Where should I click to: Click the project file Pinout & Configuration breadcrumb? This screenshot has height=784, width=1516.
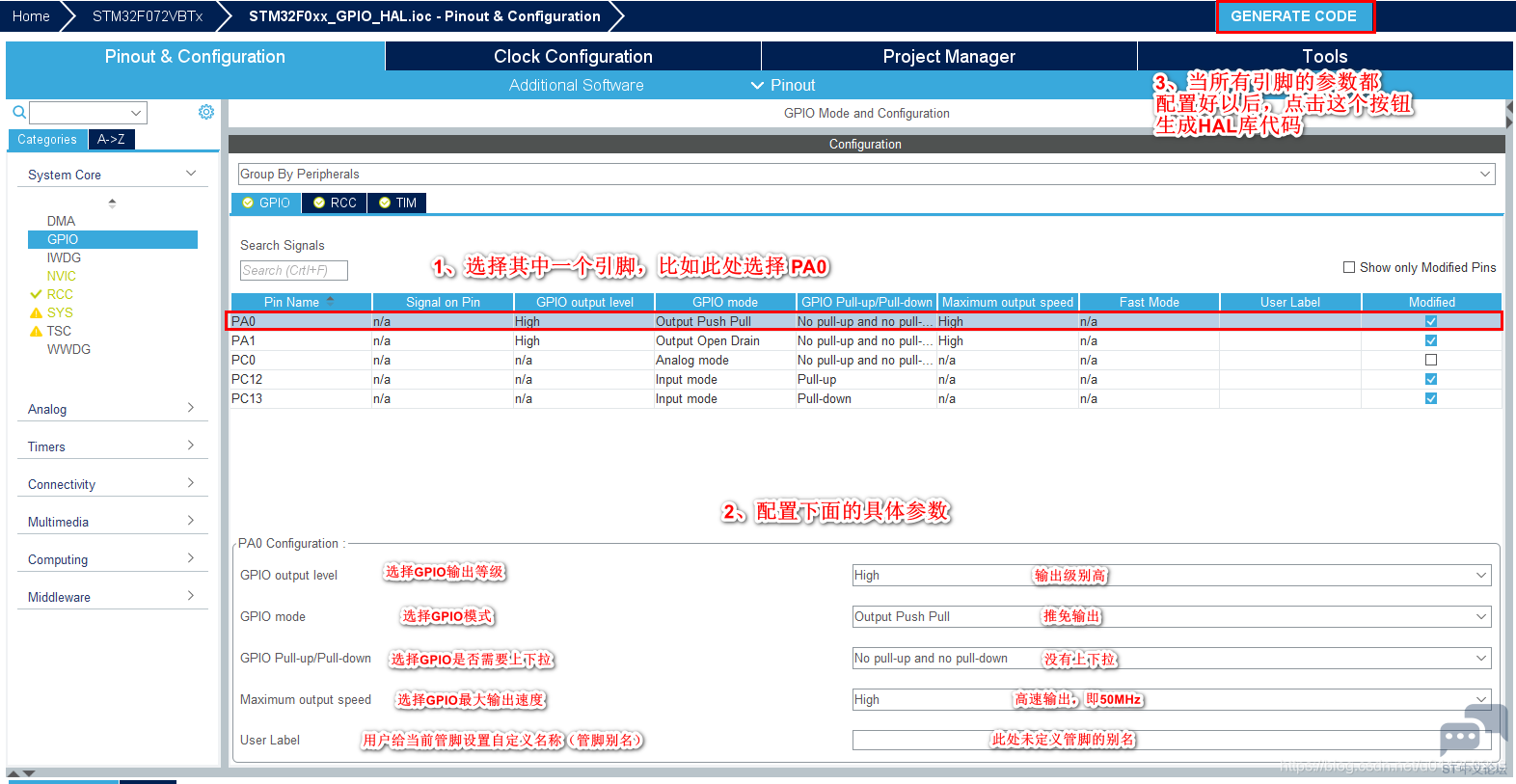pos(424,16)
